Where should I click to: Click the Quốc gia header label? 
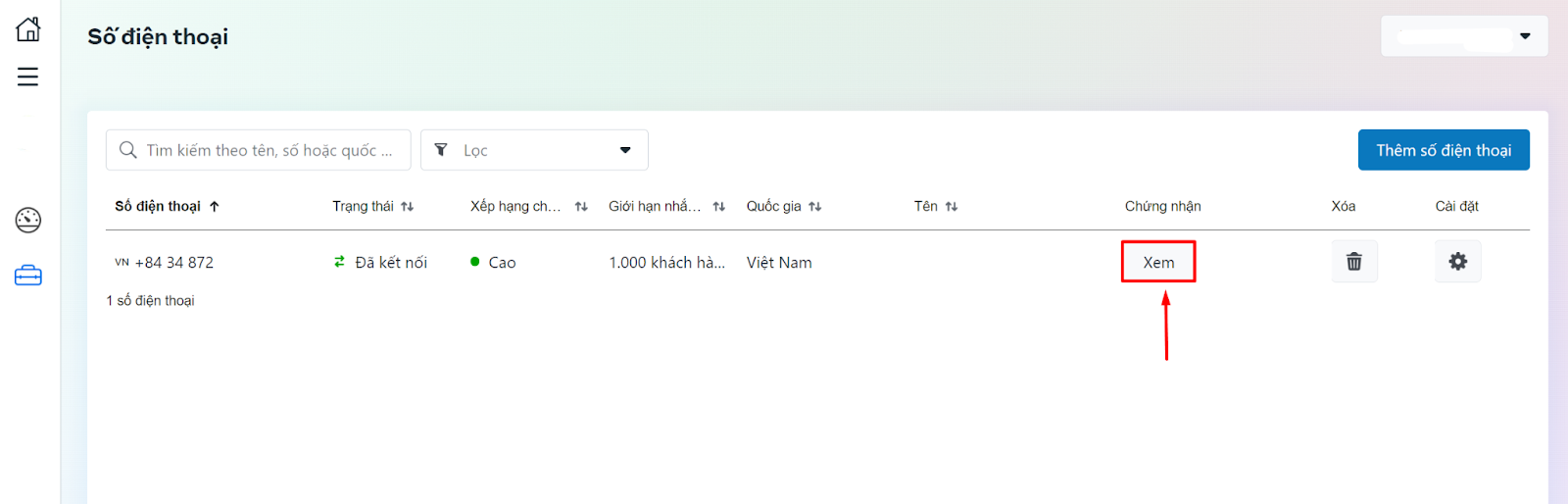[774, 206]
